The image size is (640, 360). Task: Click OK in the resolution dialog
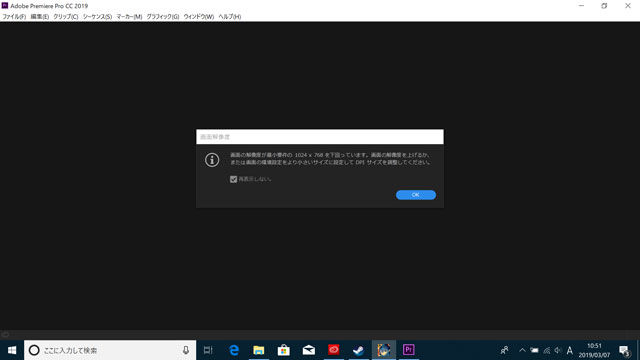click(416, 195)
